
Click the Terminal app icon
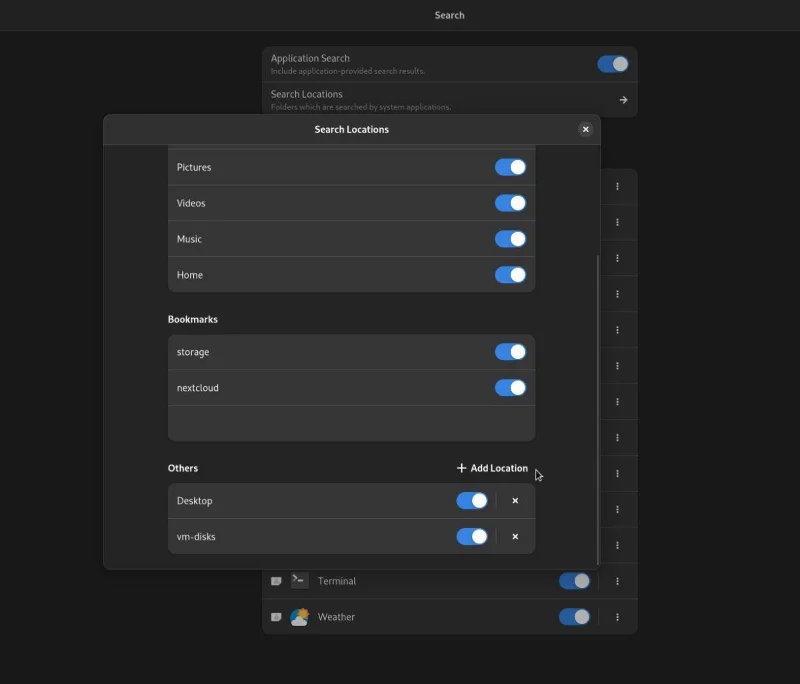coord(299,580)
